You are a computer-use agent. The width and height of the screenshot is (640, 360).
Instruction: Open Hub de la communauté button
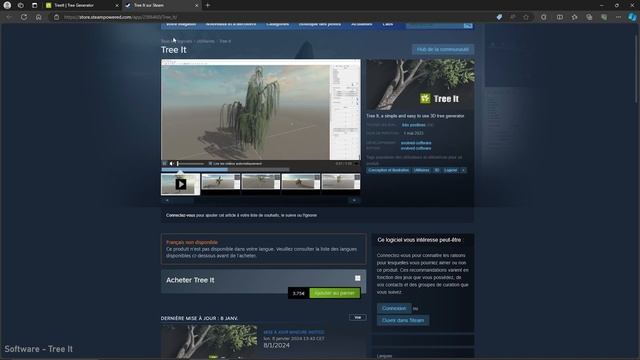pos(443,49)
